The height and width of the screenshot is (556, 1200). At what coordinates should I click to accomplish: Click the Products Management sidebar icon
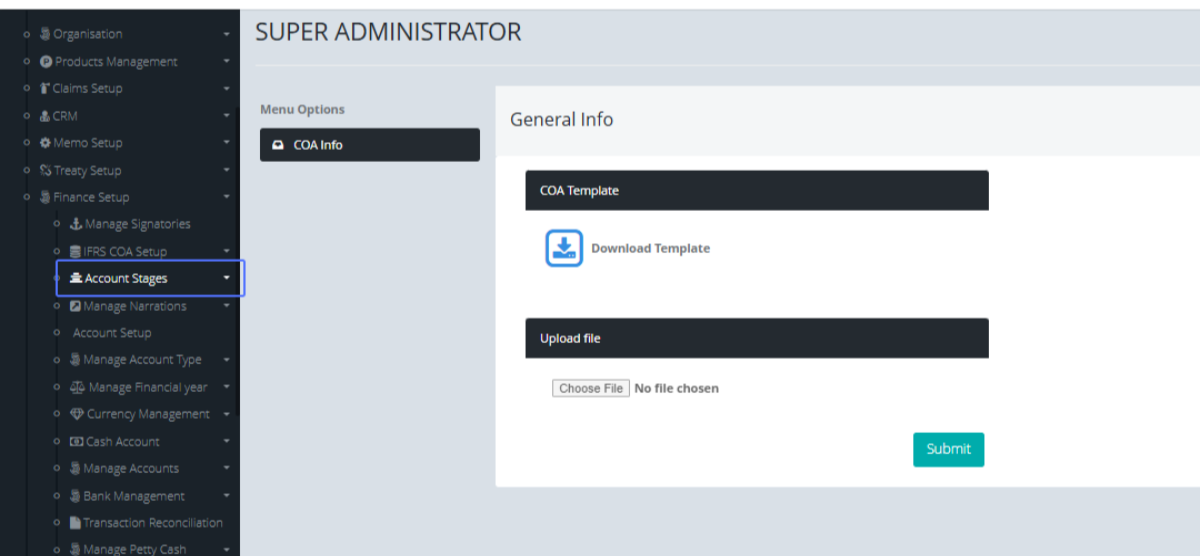pyautogui.click(x=46, y=62)
